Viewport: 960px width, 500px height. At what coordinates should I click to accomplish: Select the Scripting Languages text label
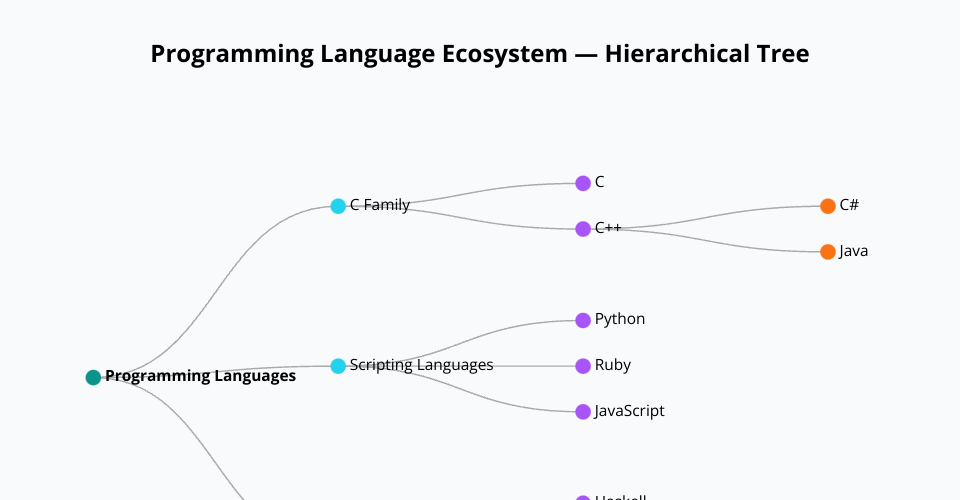[x=421, y=365]
